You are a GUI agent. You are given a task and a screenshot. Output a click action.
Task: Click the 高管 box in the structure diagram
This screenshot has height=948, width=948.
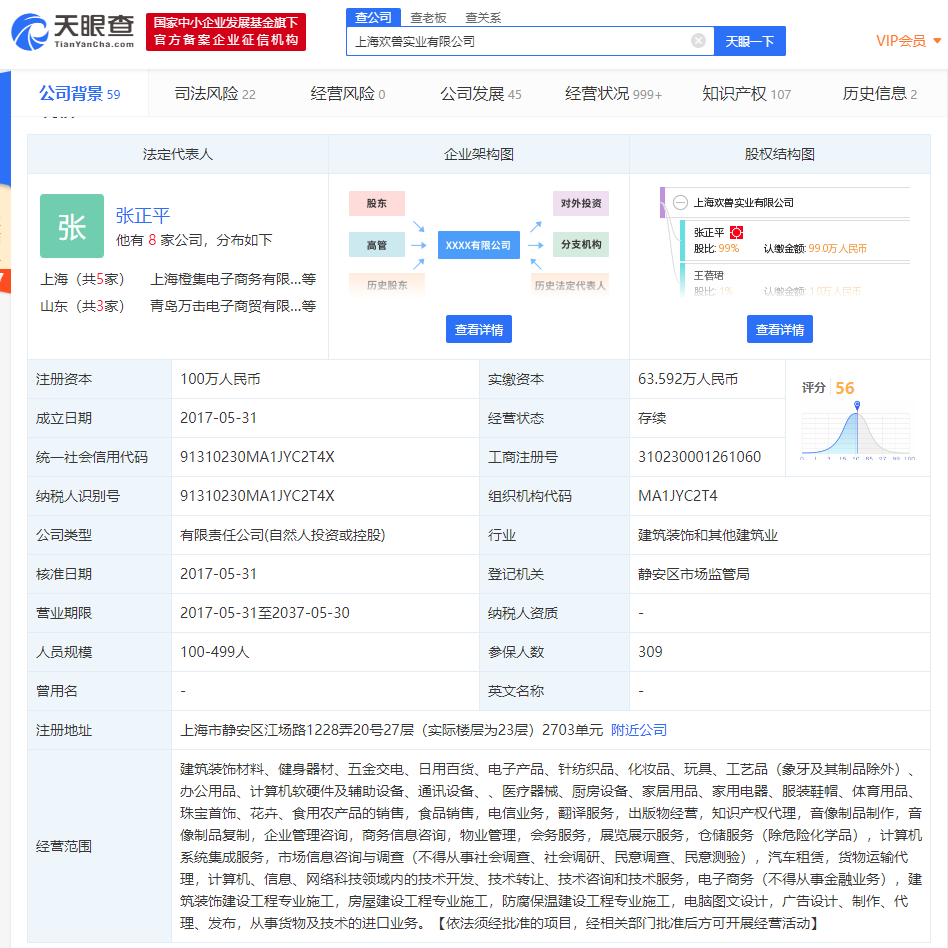pyautogui.click(x=376, y=245)
